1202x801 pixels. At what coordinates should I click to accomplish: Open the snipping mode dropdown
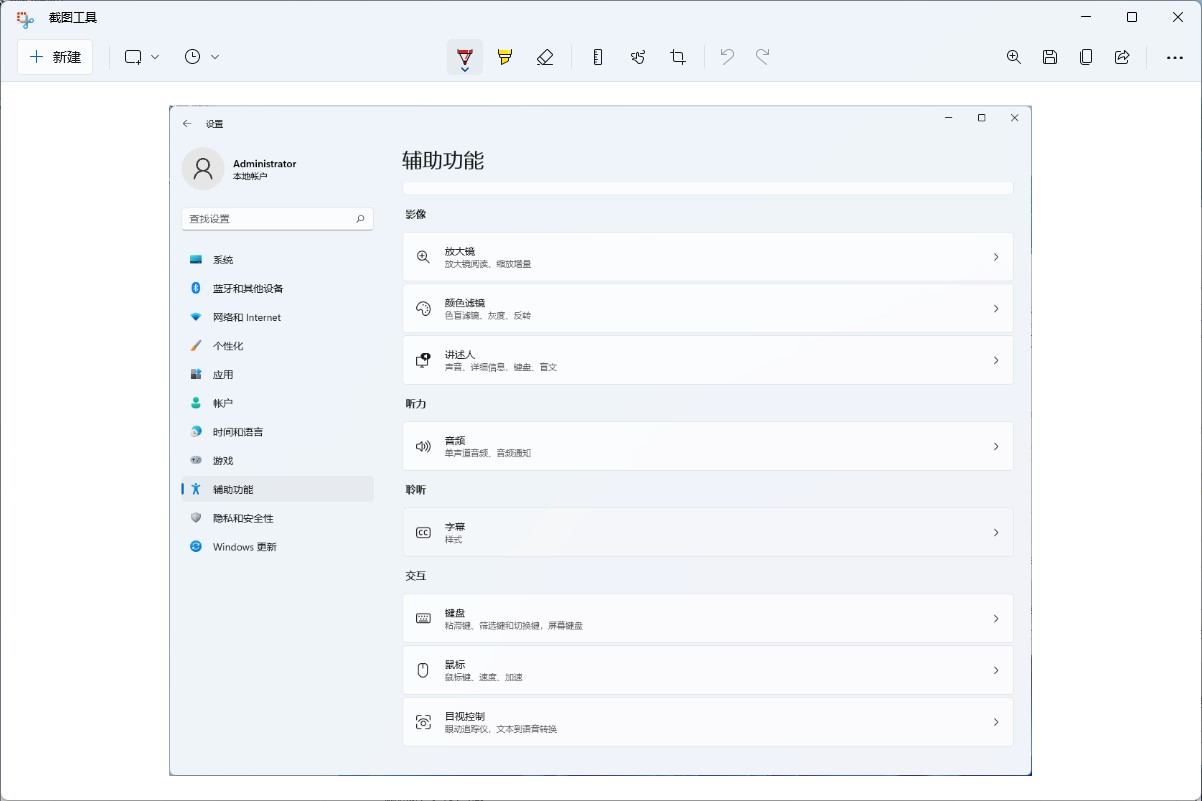coord(156,57)
